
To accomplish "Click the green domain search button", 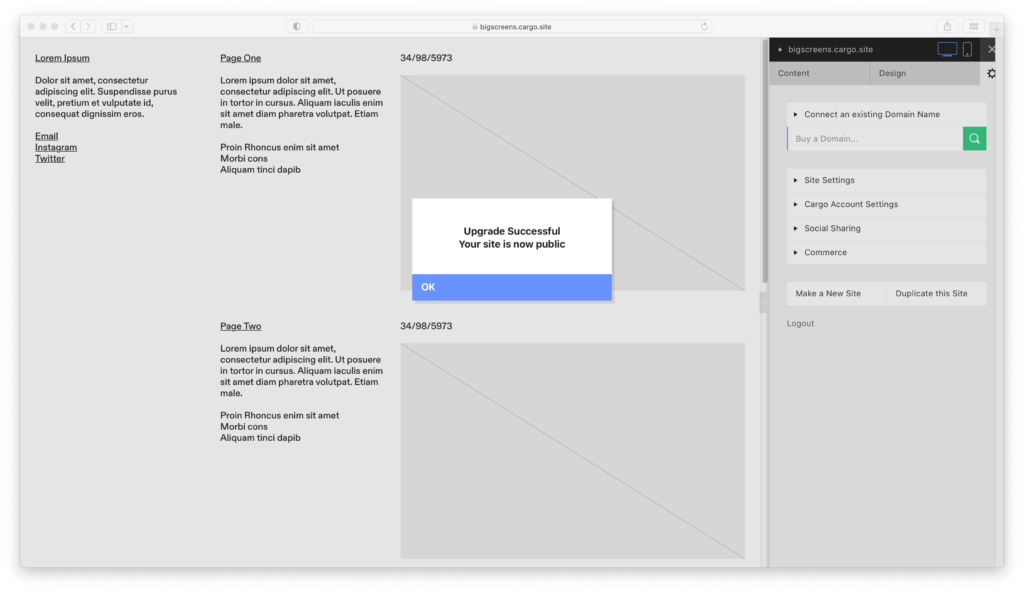I will coord(974,139).
